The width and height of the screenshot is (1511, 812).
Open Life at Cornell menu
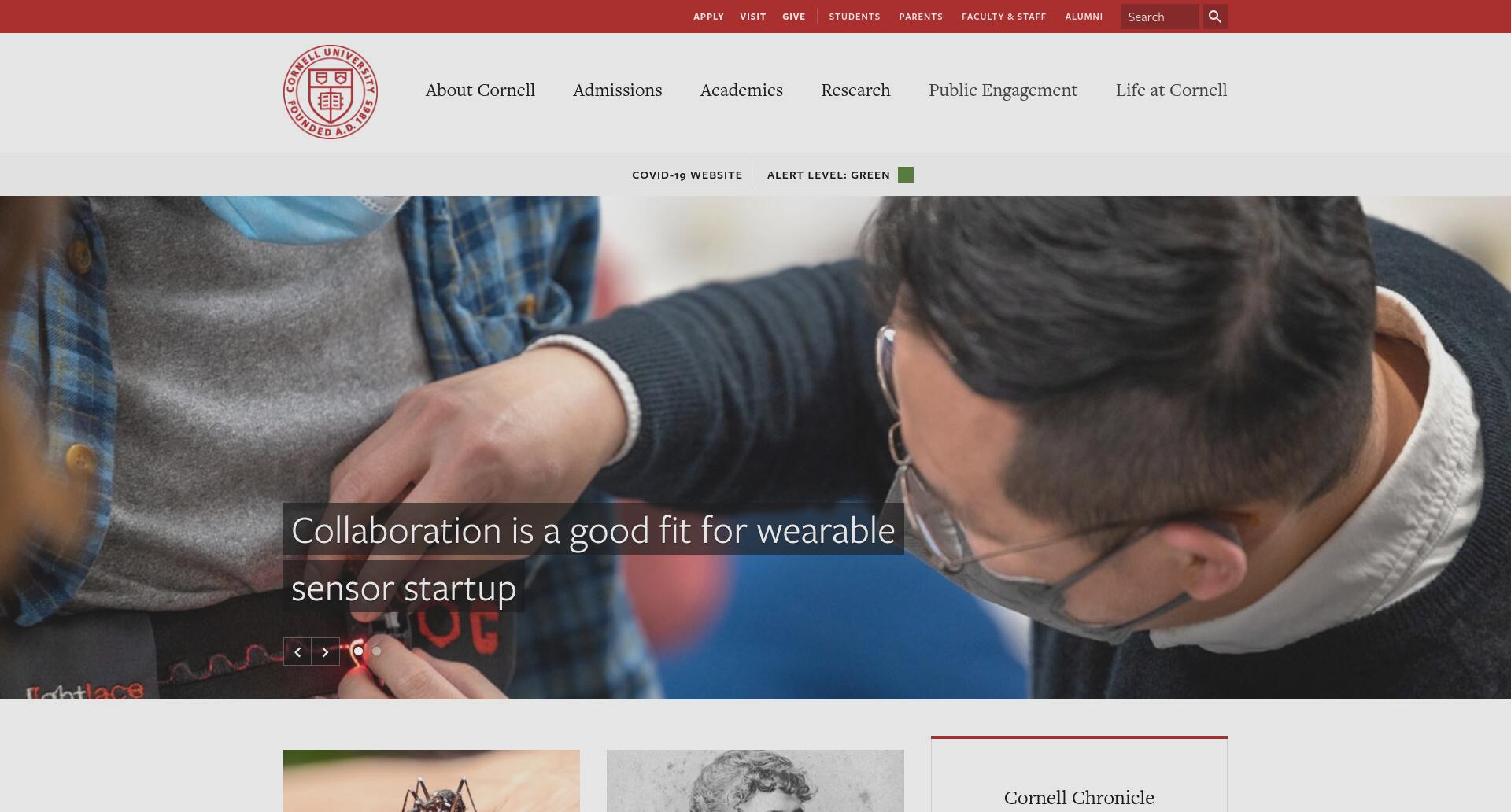(1171, 90)
